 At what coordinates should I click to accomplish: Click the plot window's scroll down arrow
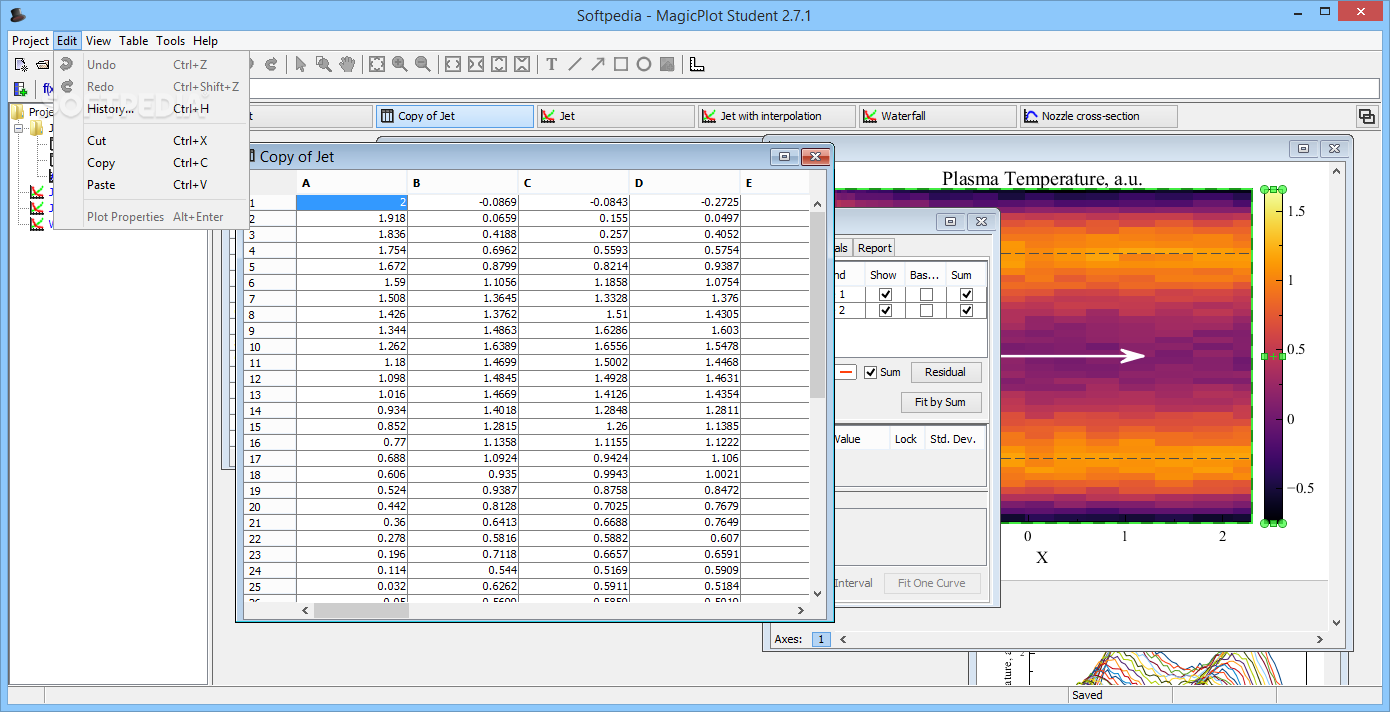(x=1337, y=621)
